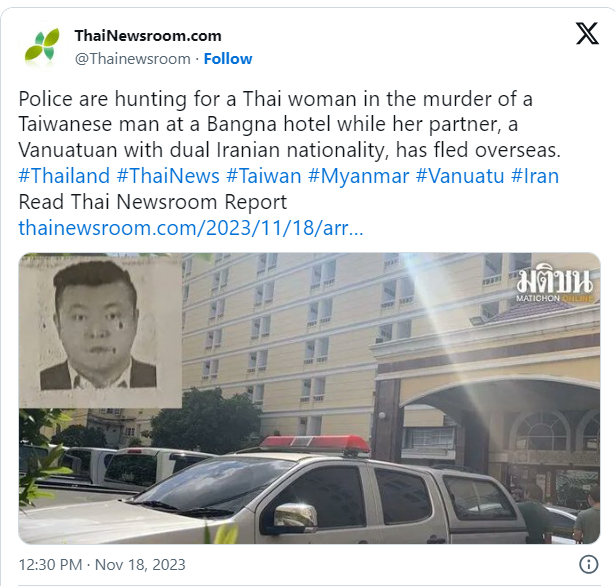Open the #ThaiNews hashtag
Viewport: 615px width, 586px height.
pos(168,176)
